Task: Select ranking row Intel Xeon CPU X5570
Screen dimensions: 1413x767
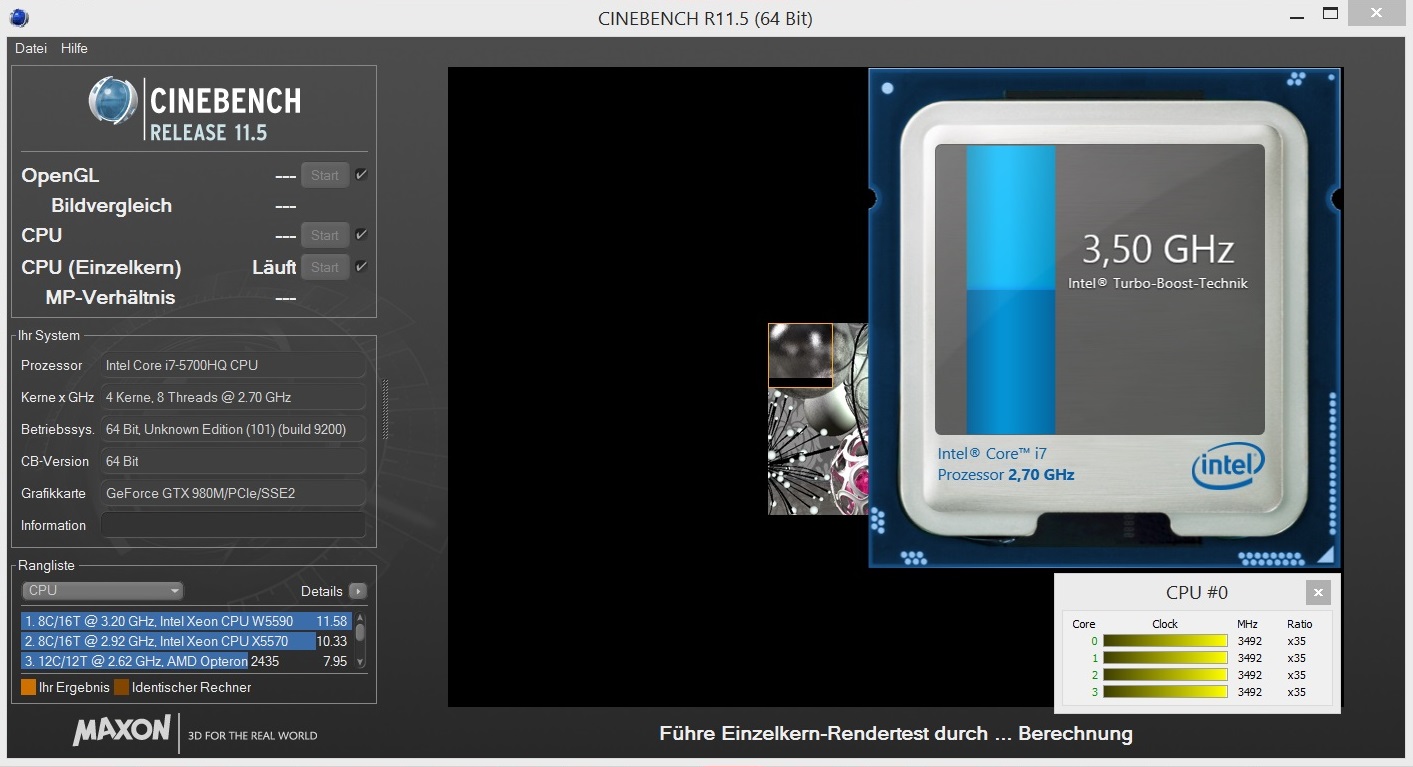Action: point(185,641)
